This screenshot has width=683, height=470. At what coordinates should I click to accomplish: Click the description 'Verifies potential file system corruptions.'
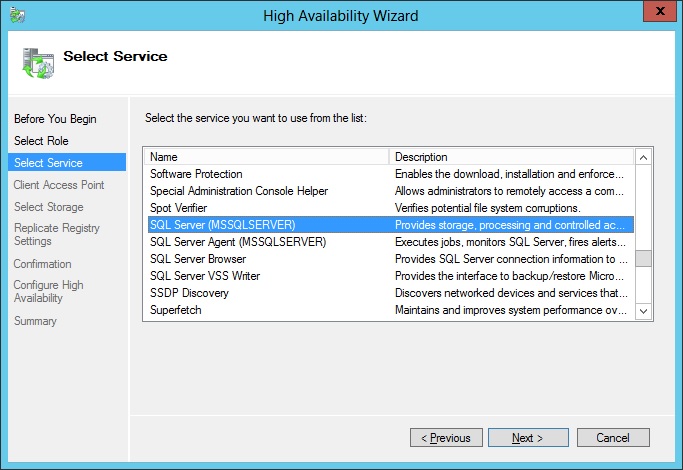click(x=488, y=208)
